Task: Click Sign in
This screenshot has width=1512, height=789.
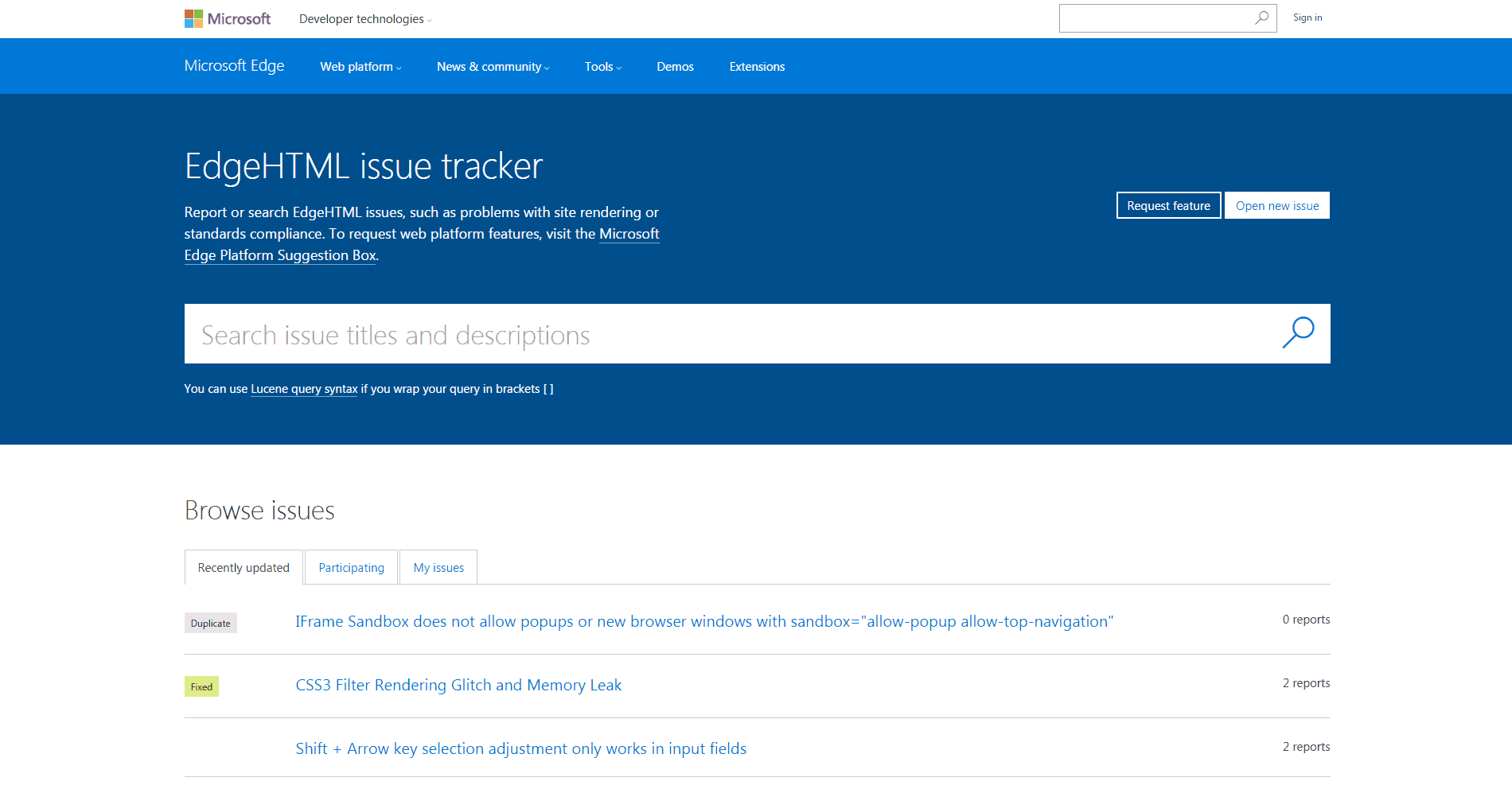Action: tap(1307, 17)
